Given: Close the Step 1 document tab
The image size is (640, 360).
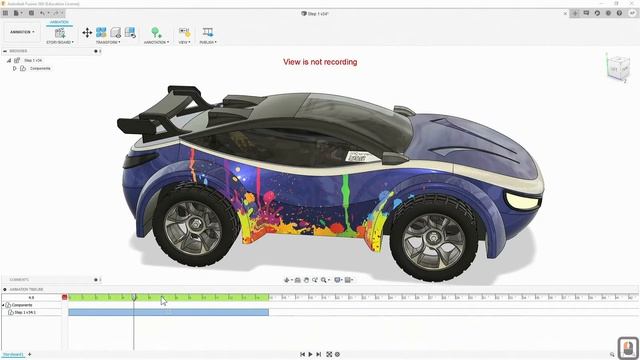Looking at the screenshot, I should 565,13.
